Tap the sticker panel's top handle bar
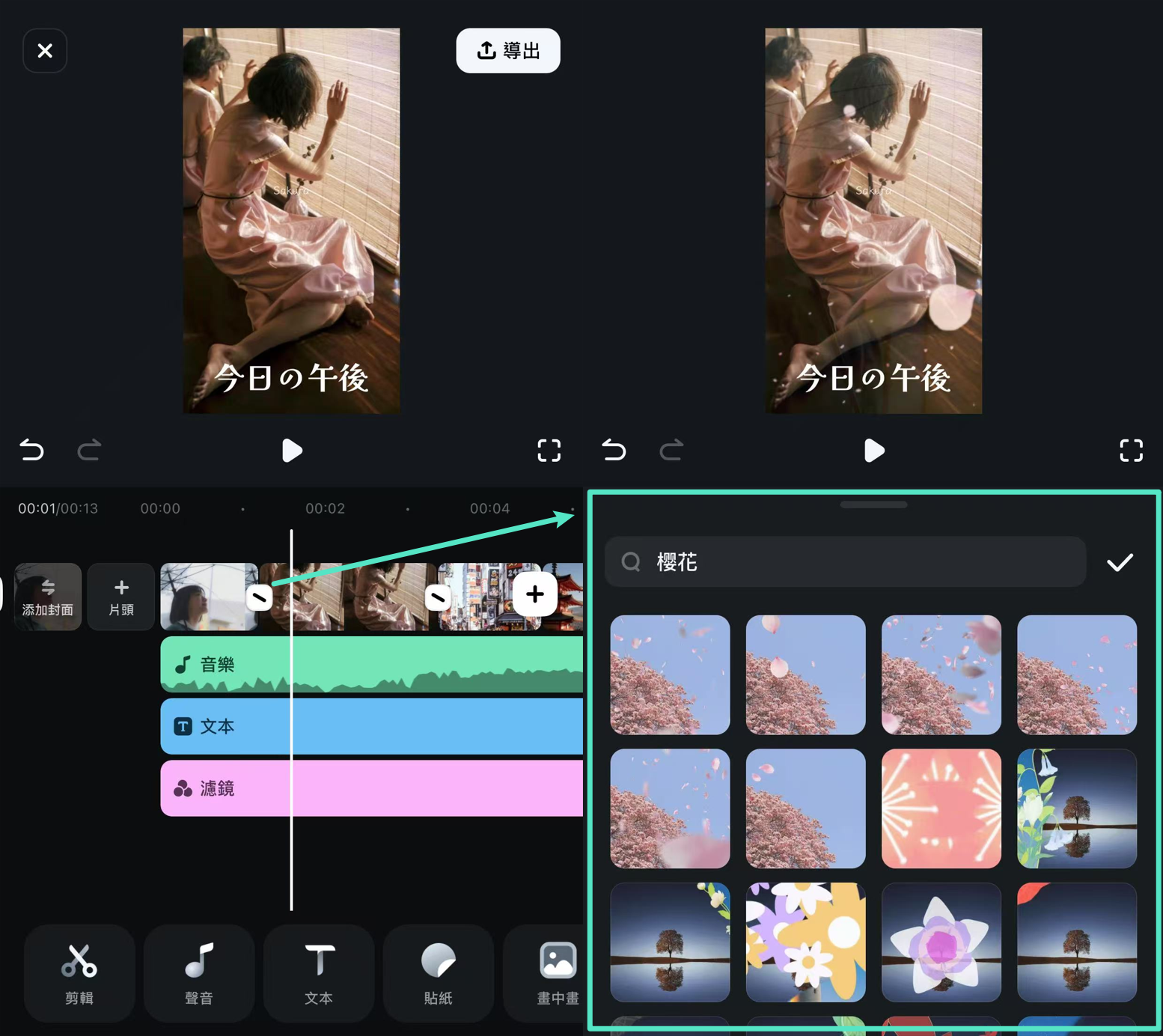Image resolution: width=1163 pixels, height=1036 pixels. (x=873, y=505)
